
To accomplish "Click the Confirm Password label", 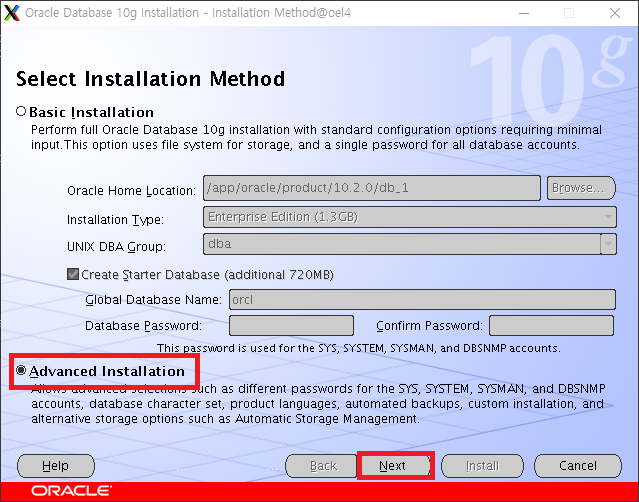I will coord(429,326).
